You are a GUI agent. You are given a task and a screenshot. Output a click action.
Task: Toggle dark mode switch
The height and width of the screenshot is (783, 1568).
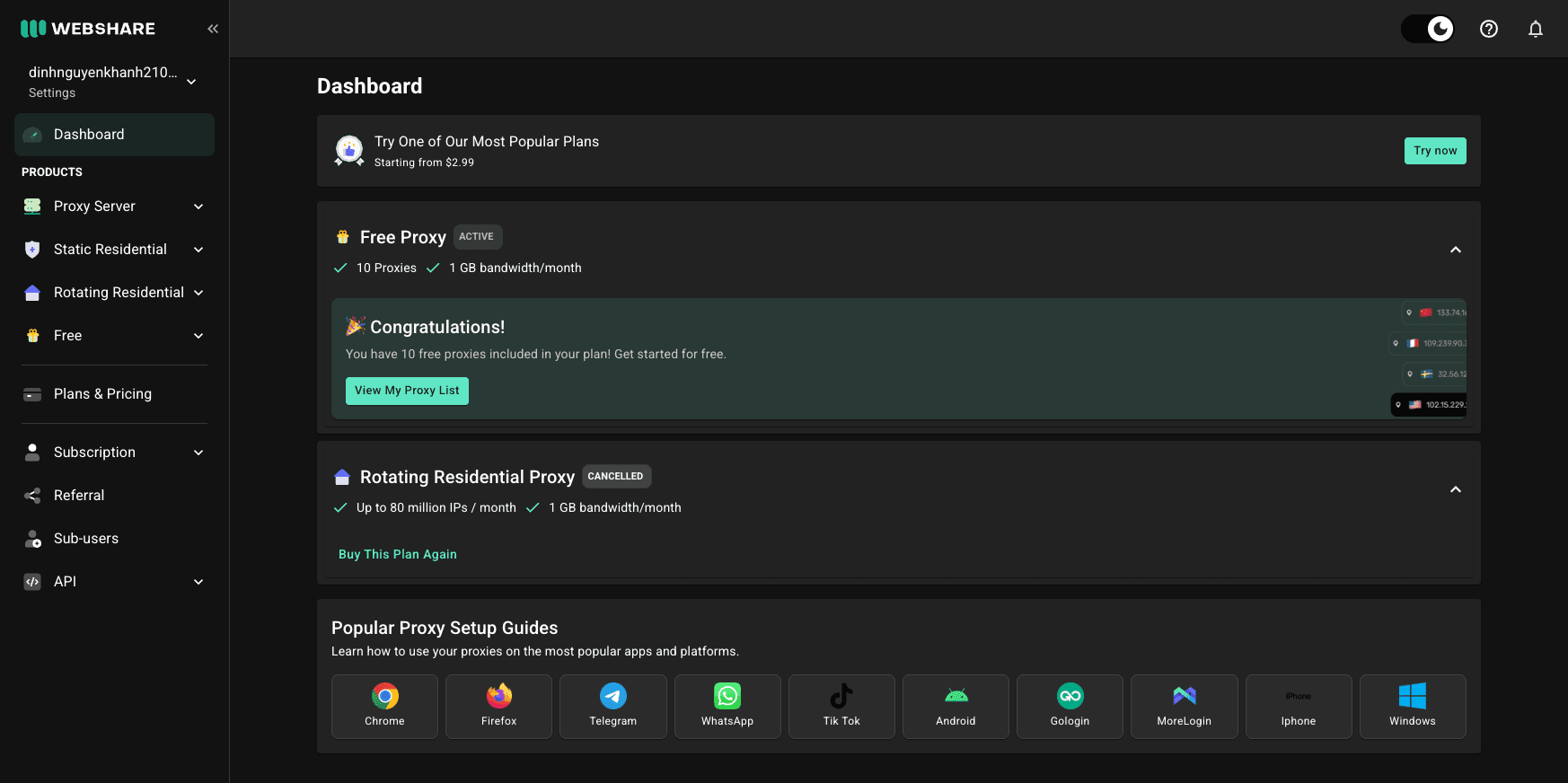1427,29
